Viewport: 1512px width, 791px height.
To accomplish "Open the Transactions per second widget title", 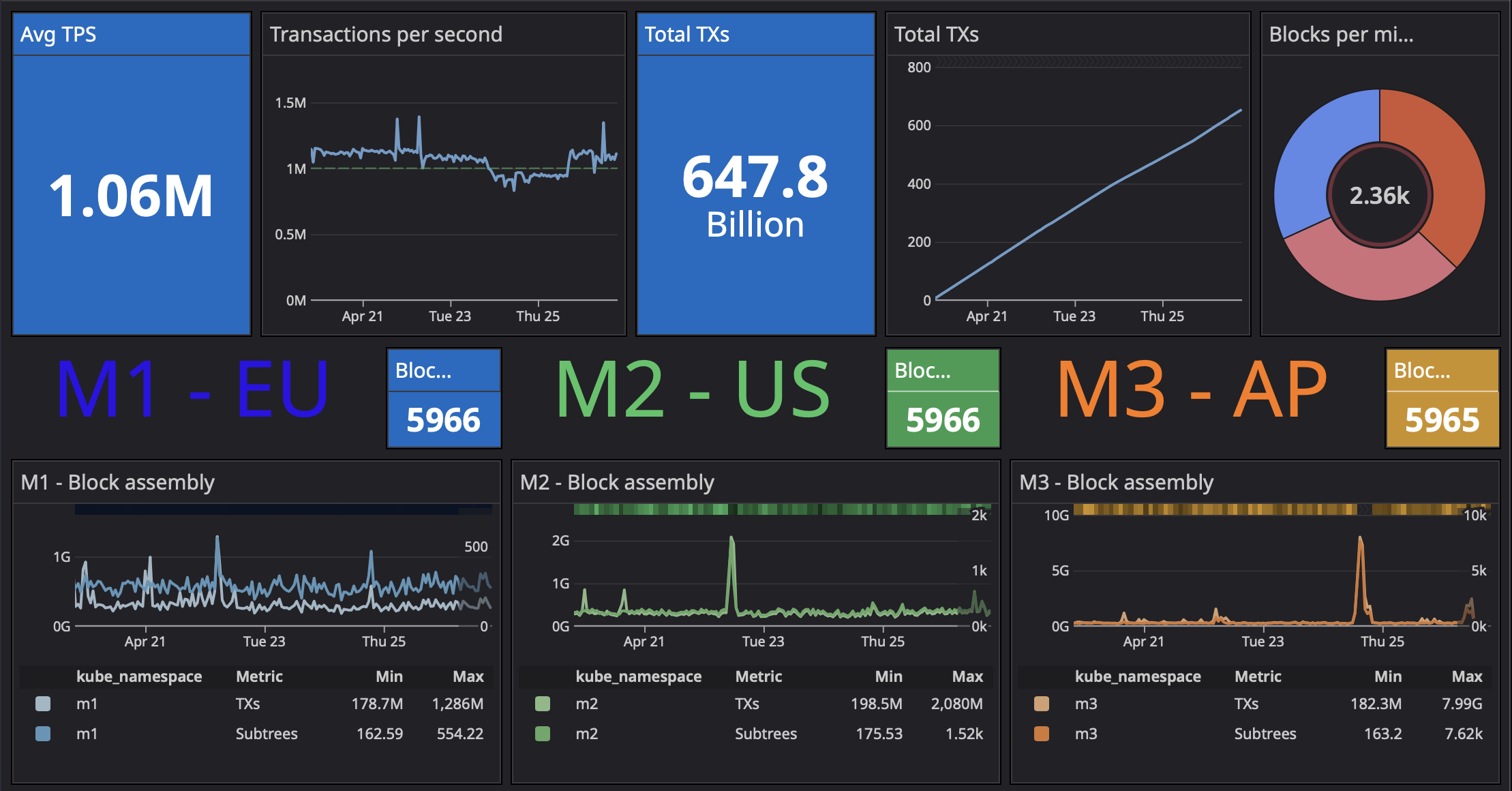I will 386,34.
